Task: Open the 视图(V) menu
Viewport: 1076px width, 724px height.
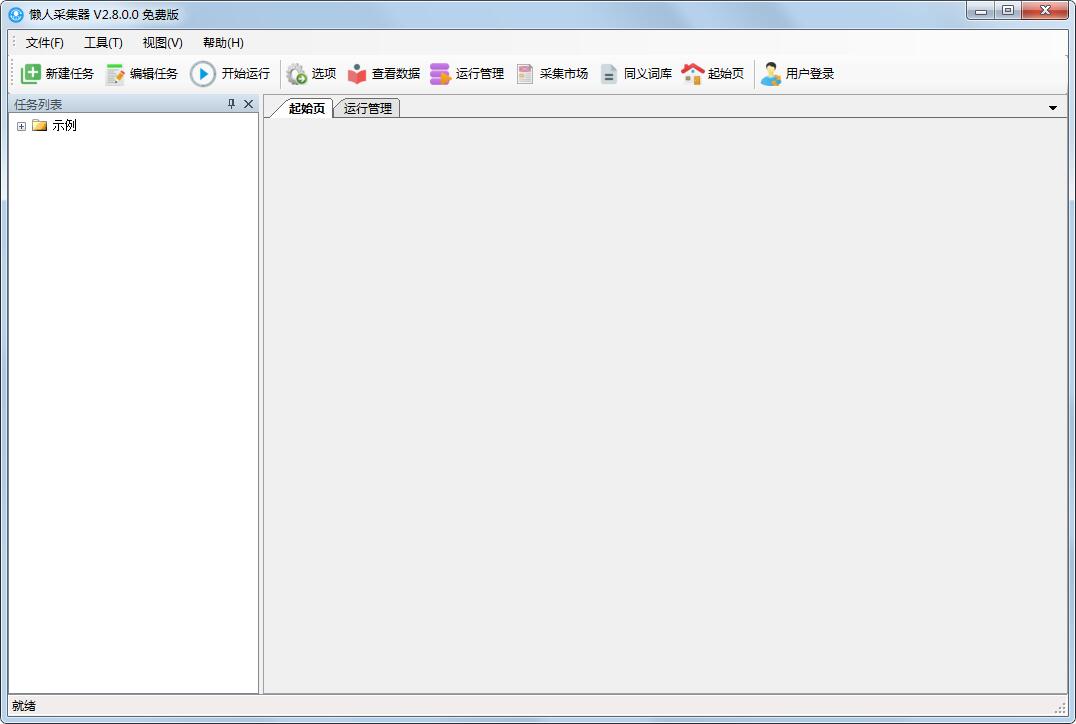Action: point(162,43)
